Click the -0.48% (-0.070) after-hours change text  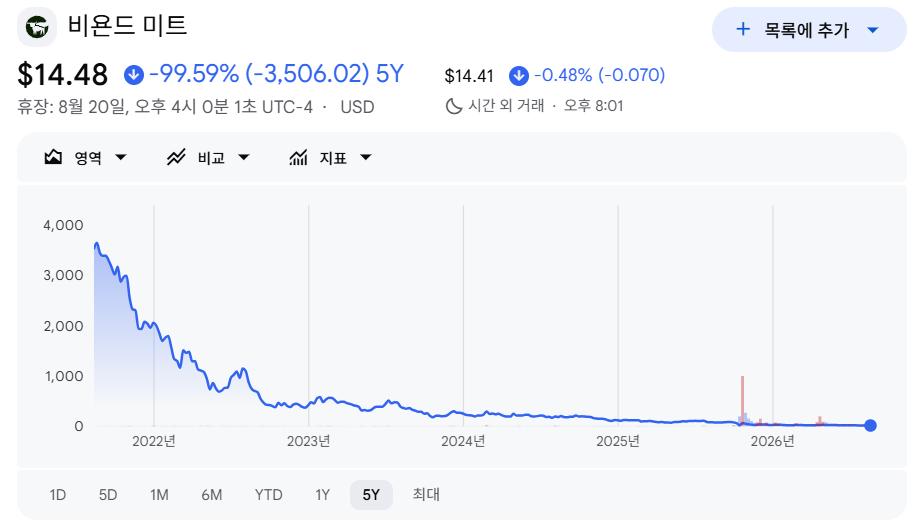click(600, 75)
